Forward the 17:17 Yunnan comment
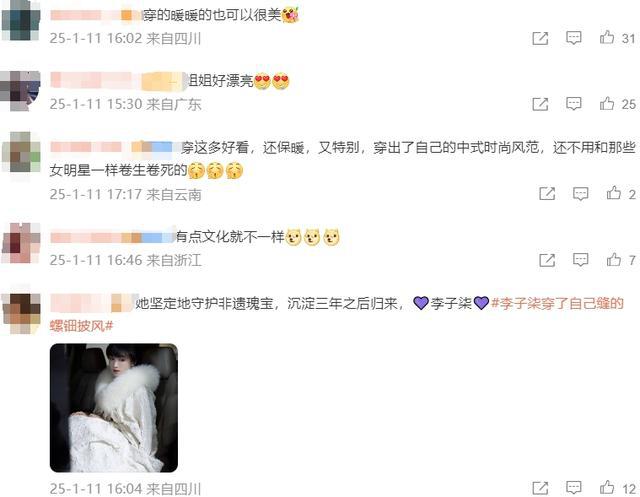Screen dimensions: 640x497 547,194
